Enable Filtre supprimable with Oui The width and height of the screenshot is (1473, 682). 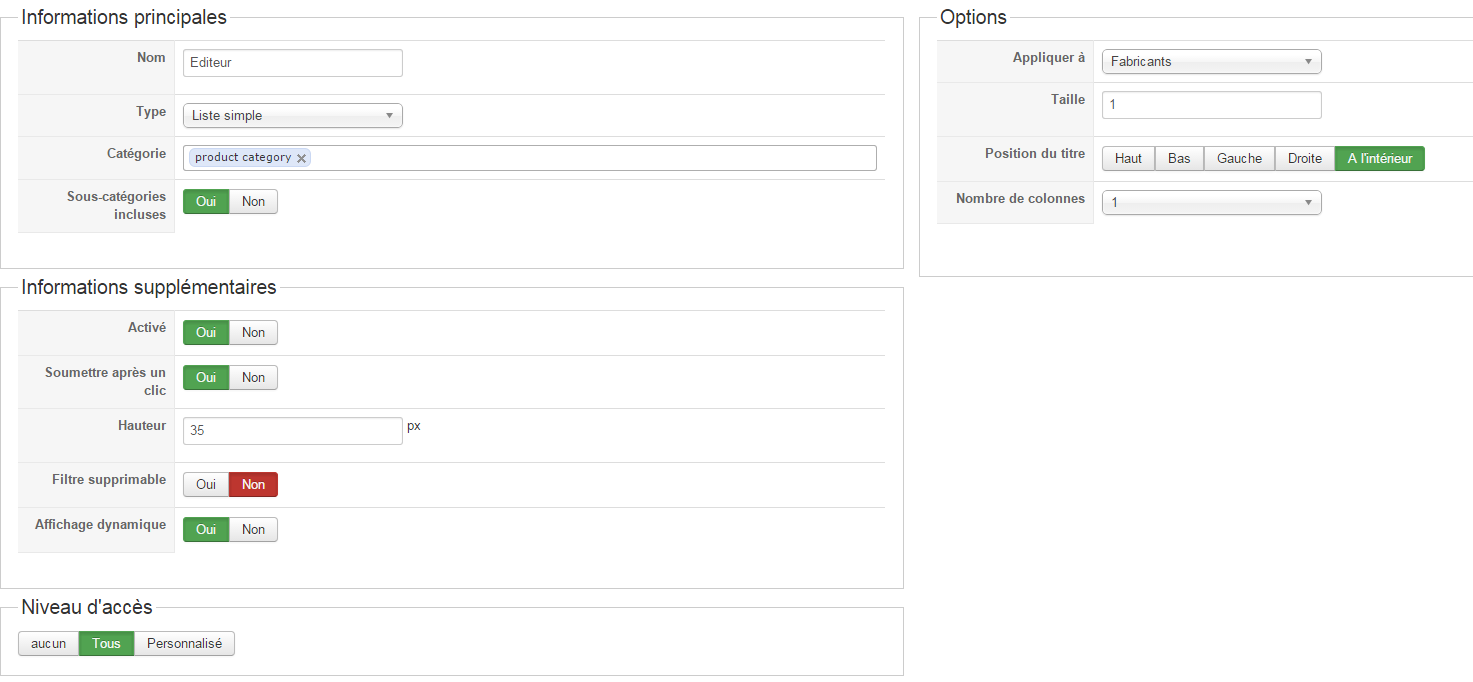point(206,485)
